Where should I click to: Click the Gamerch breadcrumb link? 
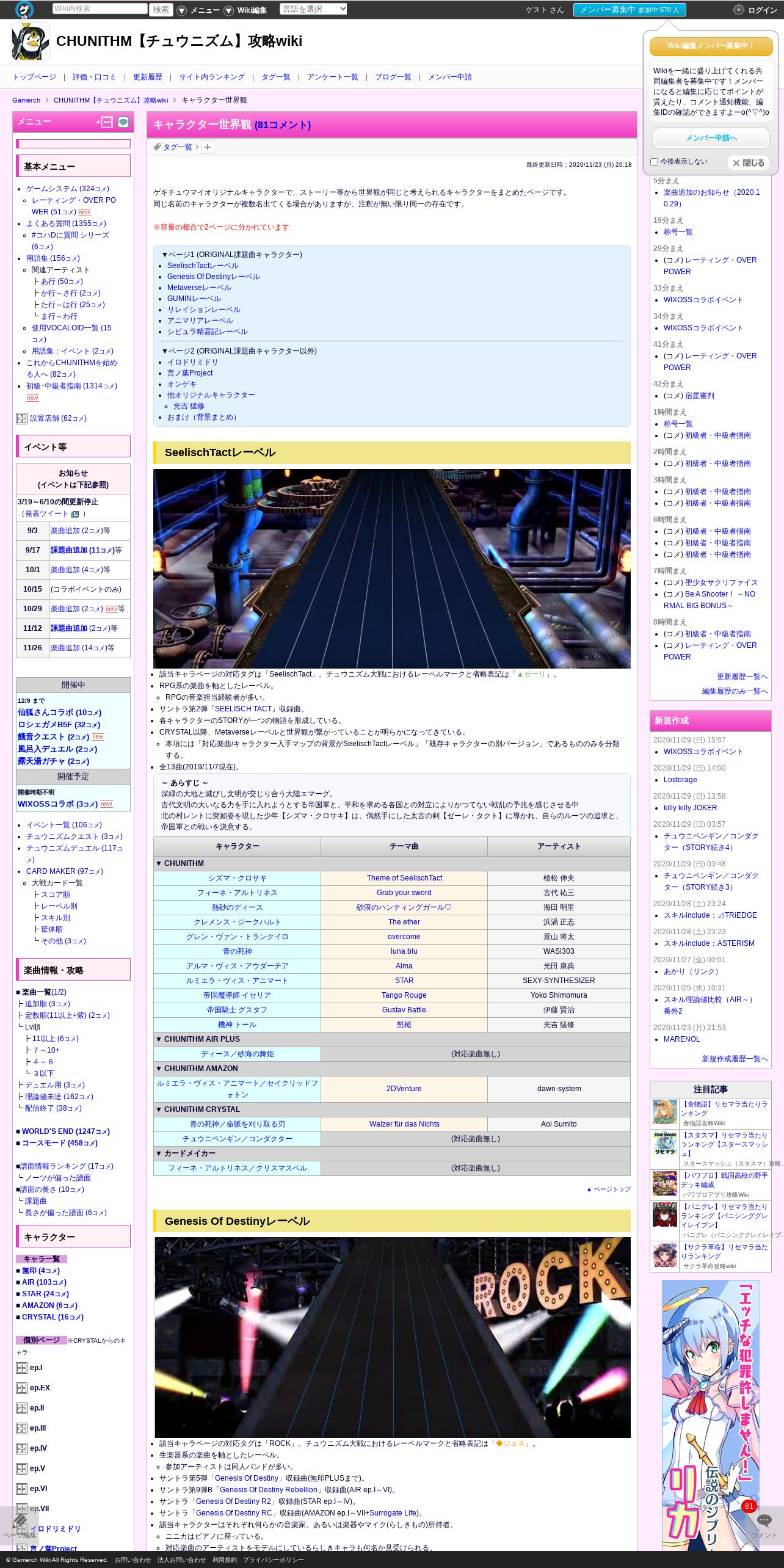click(26, 100)
